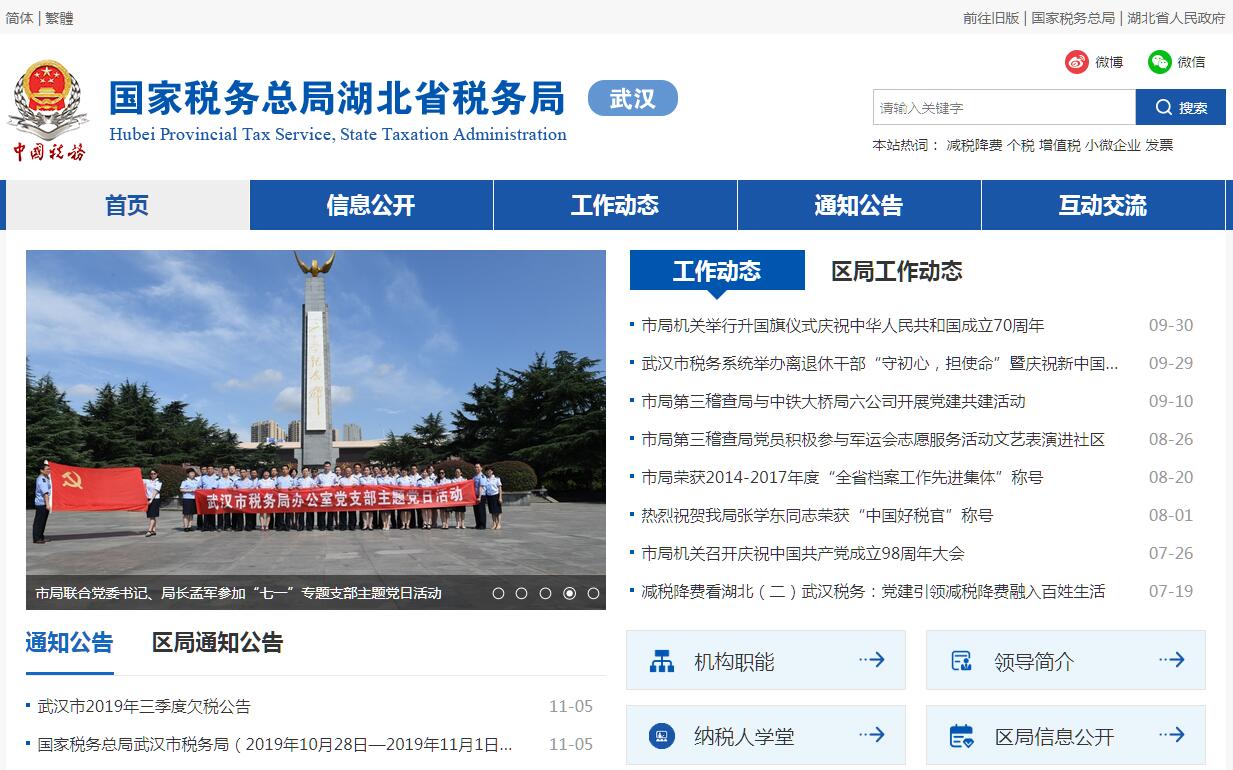This screenshot has width=1233, height=770.
Task: Click the 区局信息公开 calendar icon
Action: [961, 736]
